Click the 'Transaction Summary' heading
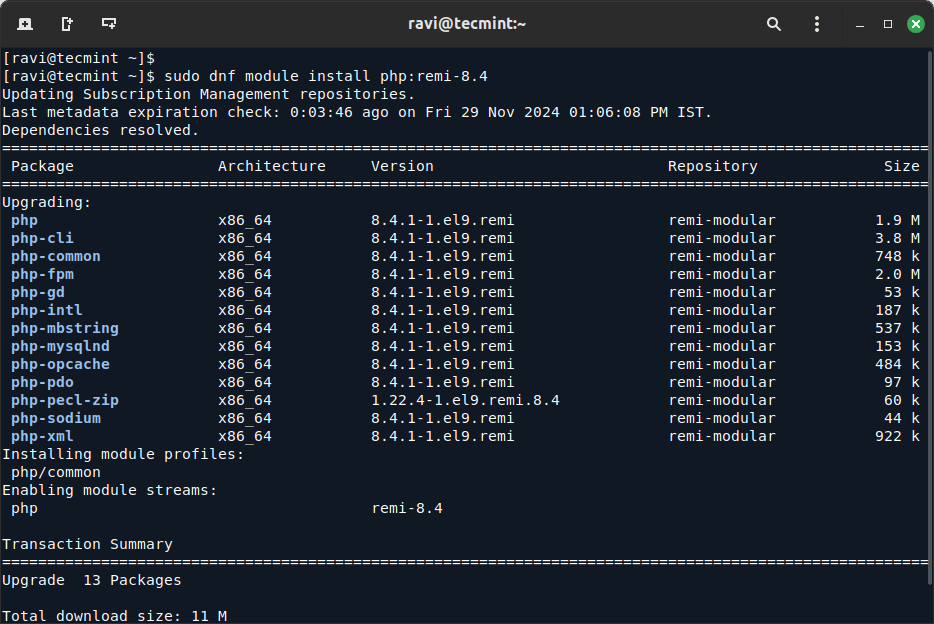Image resolution: width=934 pixels, height=624 pixels. pos(87,544)
